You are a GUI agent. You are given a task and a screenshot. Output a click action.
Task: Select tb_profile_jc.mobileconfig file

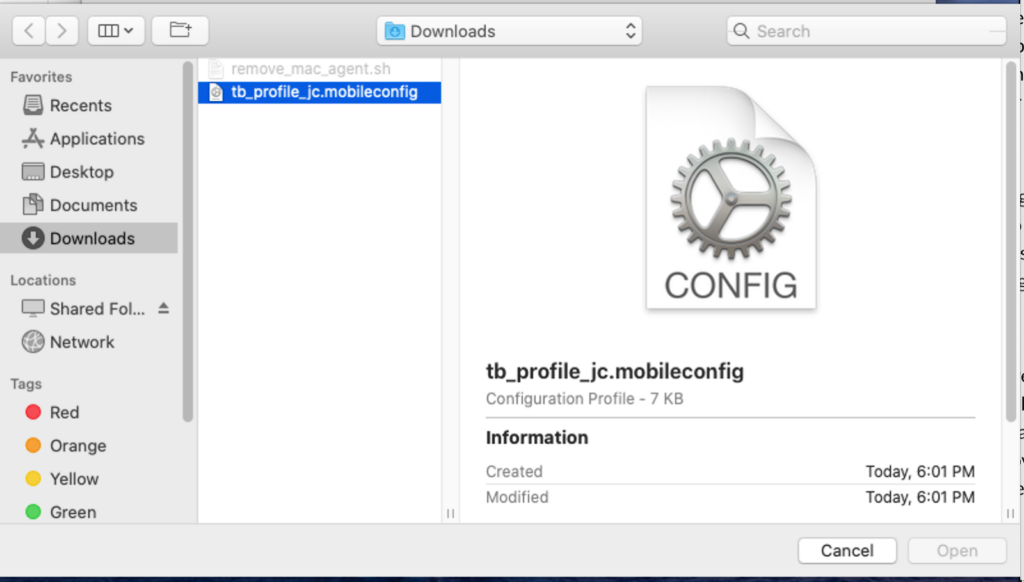(x=324, y=92)
